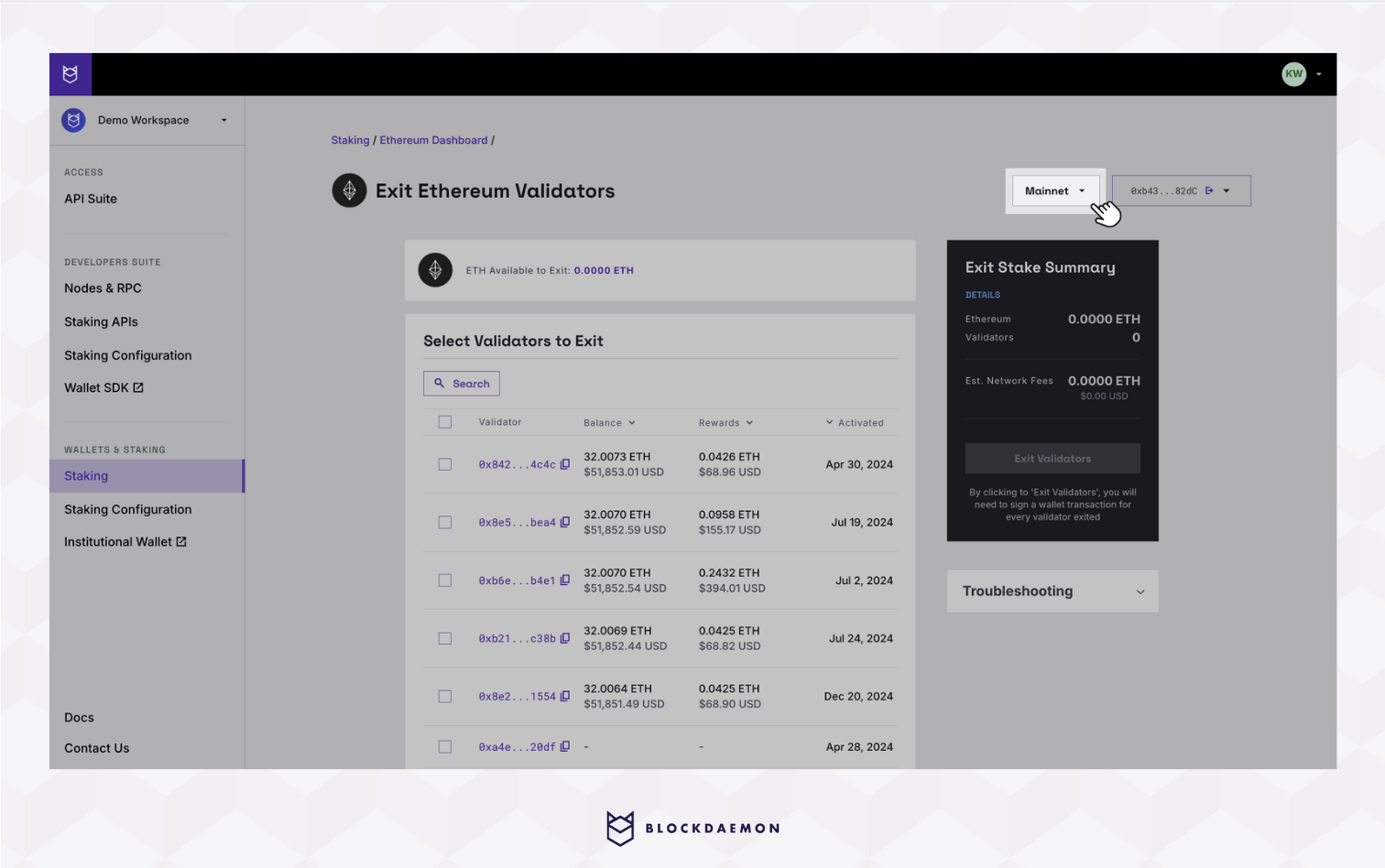Click the Ethereum icon in available-to-exit card
This screenshot has width=1385, height=868.
click(435, 270)
